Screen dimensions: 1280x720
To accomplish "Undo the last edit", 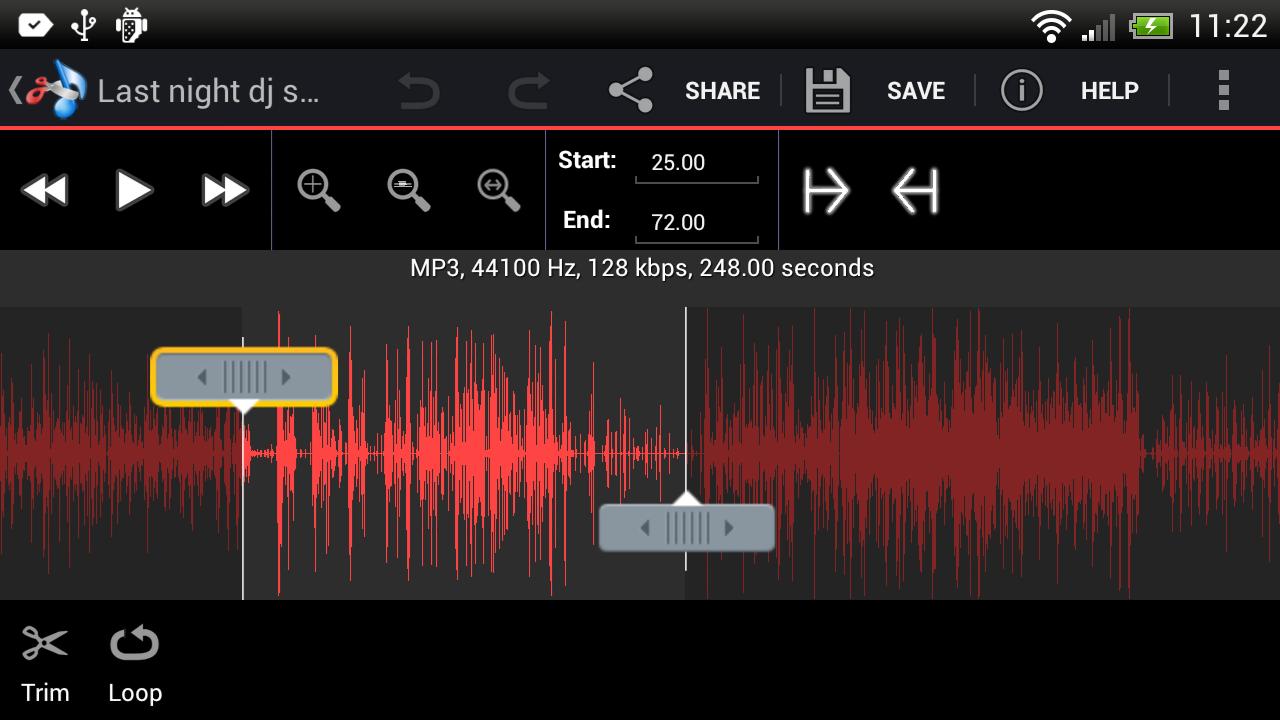I will [418, 91].
